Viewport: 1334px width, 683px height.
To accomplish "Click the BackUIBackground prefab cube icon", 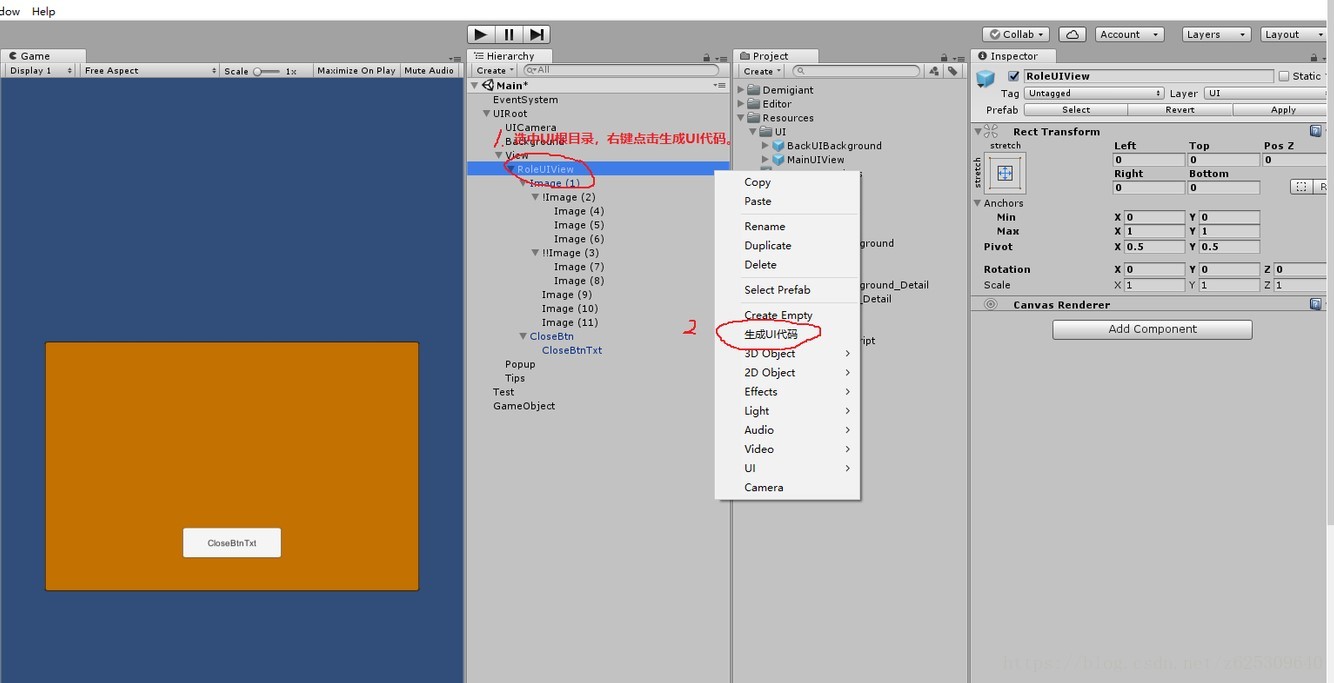I will 778,145.
